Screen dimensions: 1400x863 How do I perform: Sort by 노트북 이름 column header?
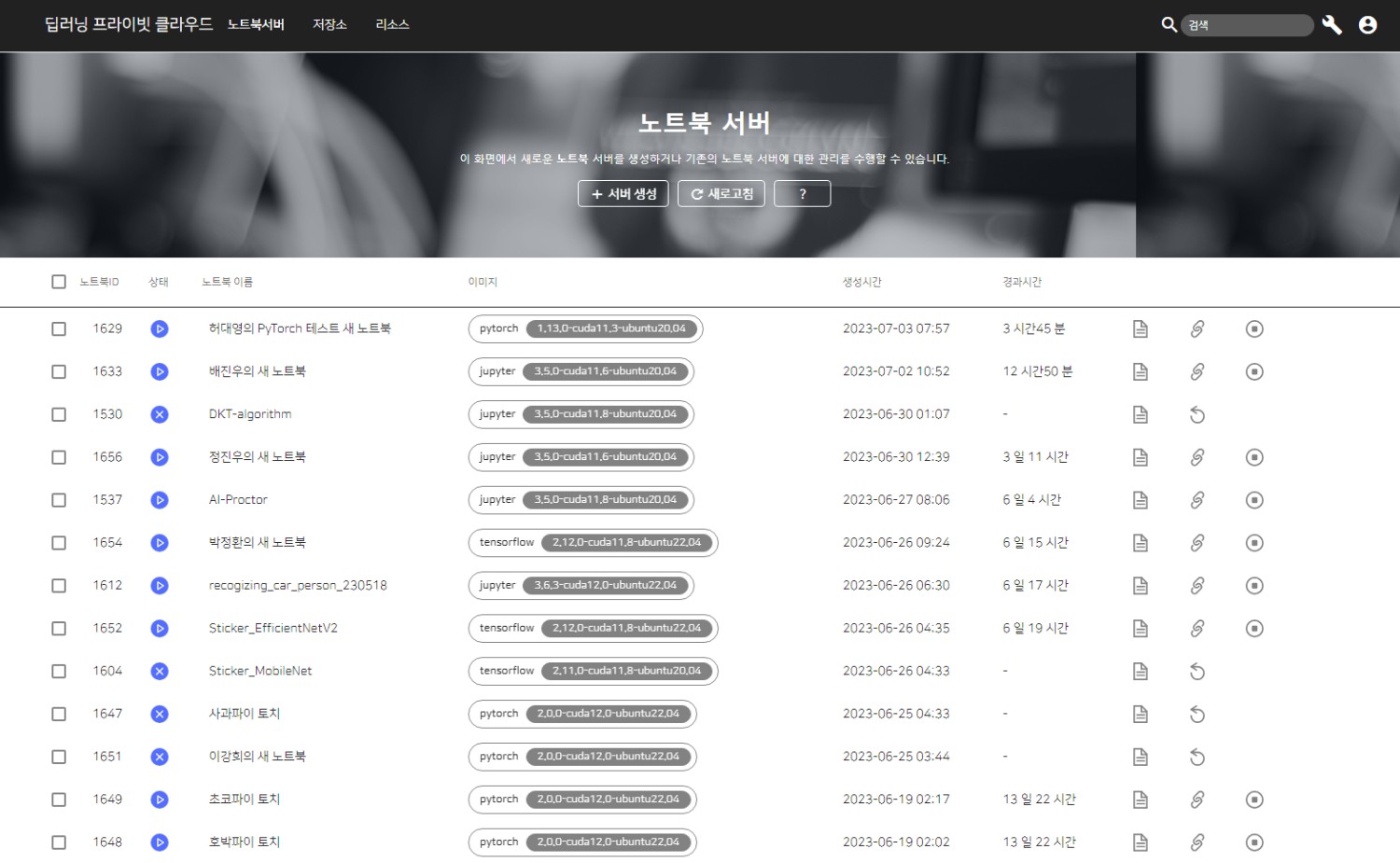click(x=227, y=282)
